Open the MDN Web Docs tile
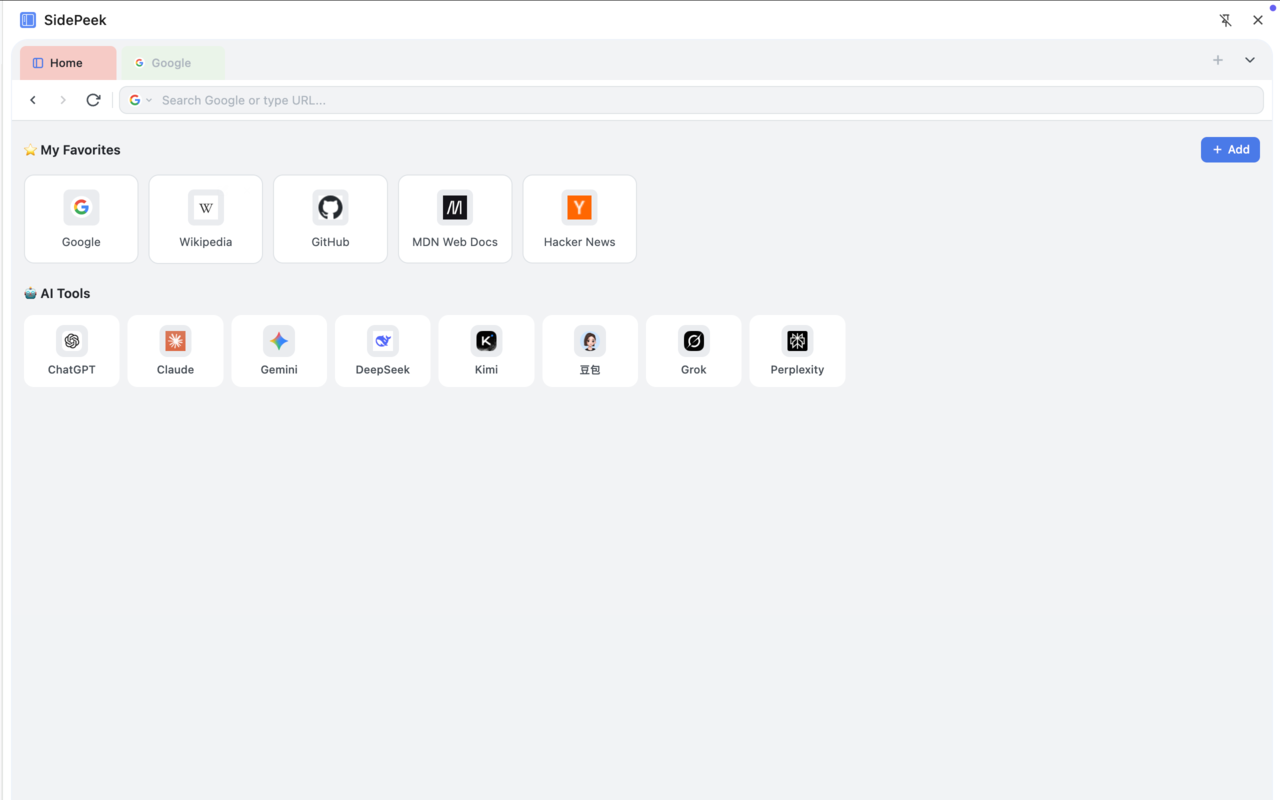This screenshot has width=1280, height=800. (455, 219)
